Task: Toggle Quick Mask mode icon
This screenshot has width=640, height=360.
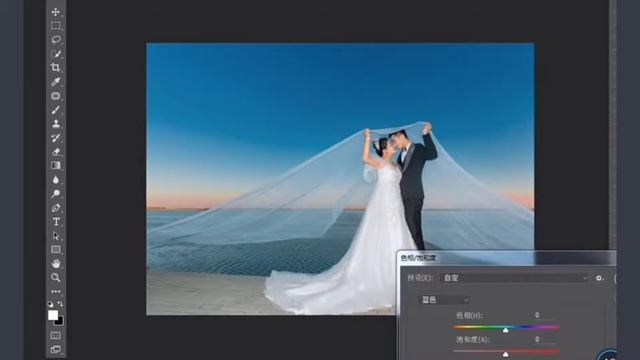Action: point(56,336)
